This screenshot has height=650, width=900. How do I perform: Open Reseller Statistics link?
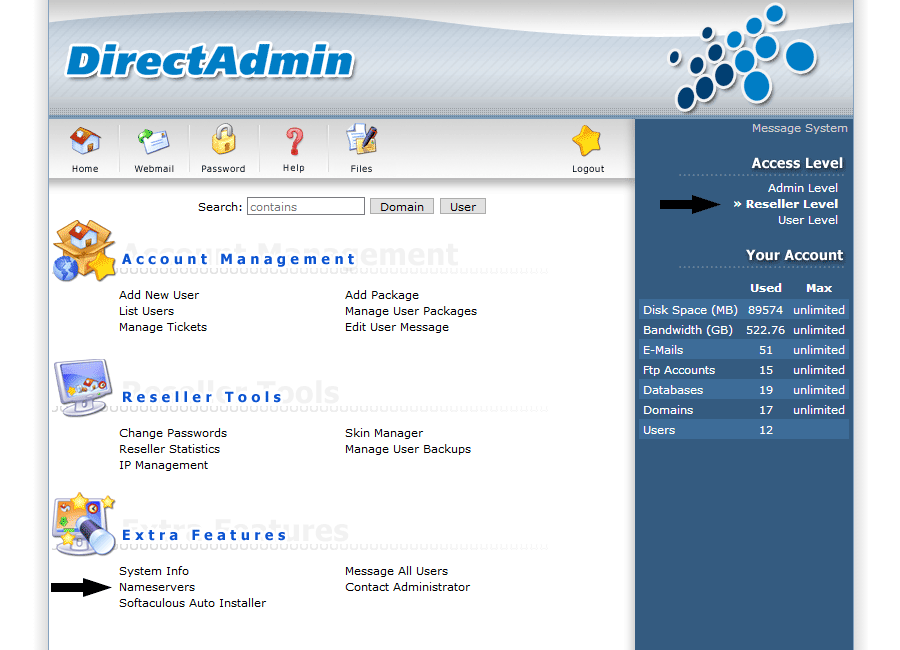169,449
